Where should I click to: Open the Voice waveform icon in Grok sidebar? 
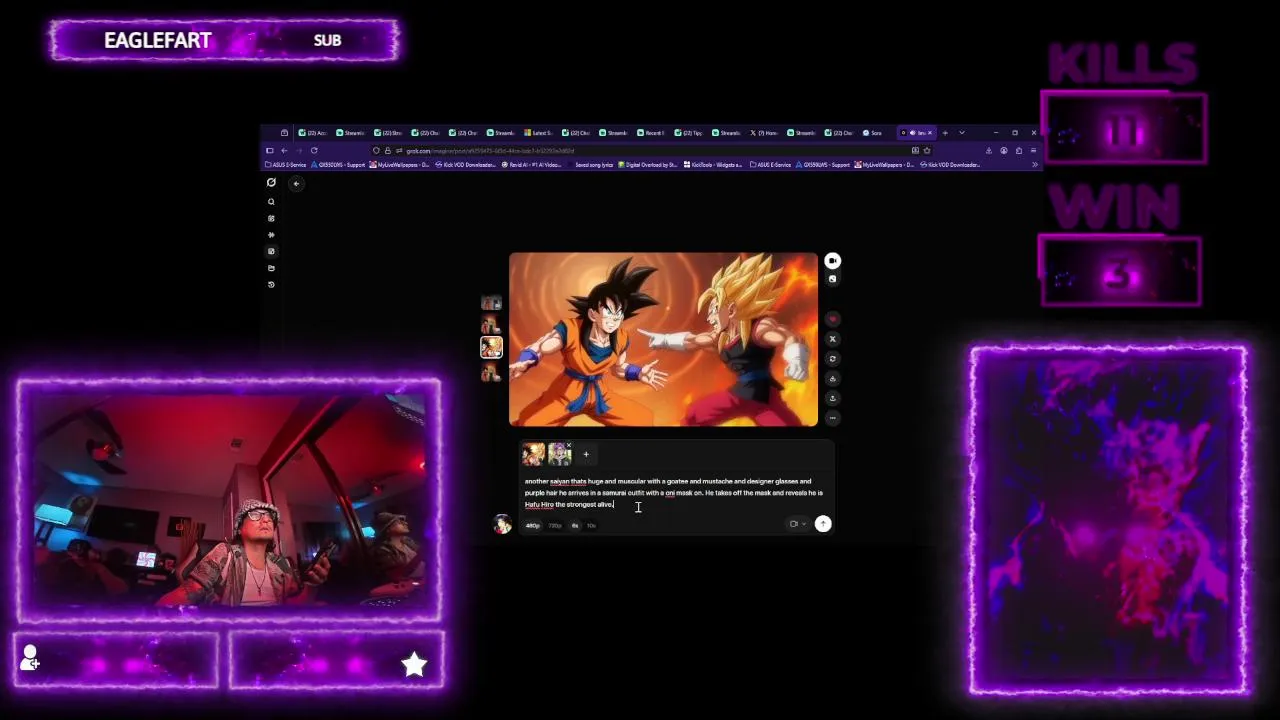[271, 235]
